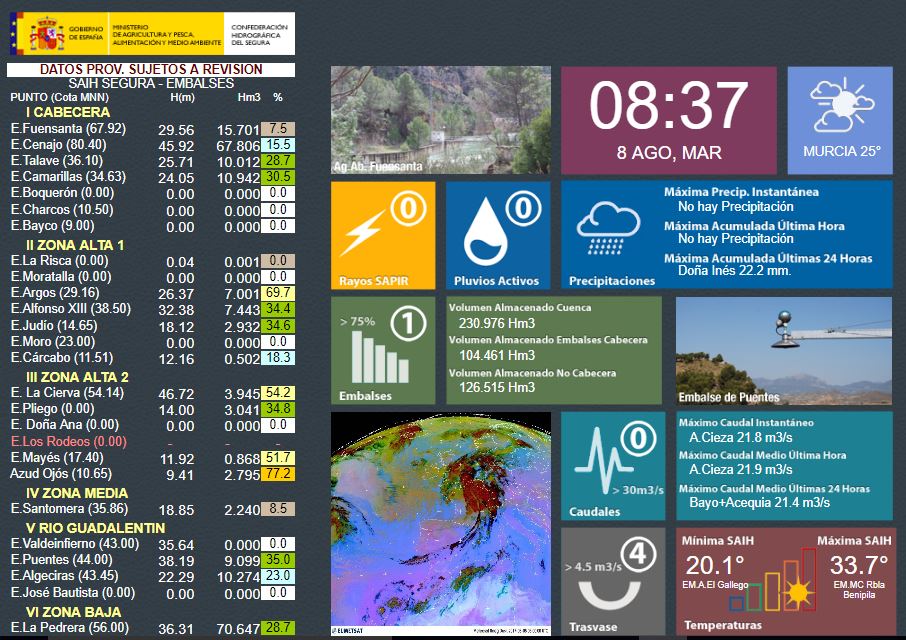906x640 pixels.
Task: Click the E.Talave (36.10) row label
Action: (x=57, y=161)
